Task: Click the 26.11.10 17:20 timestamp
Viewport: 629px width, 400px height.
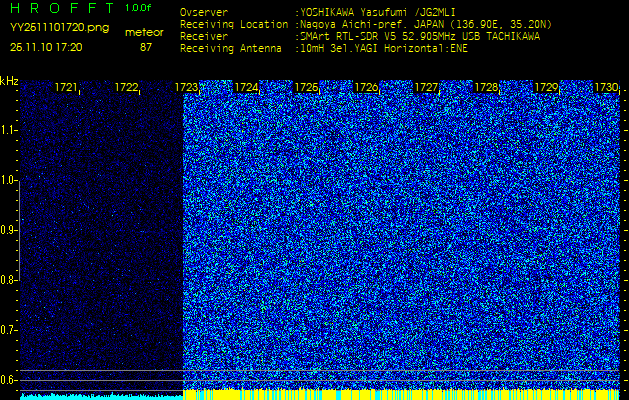Action: (x=46, y=47)
